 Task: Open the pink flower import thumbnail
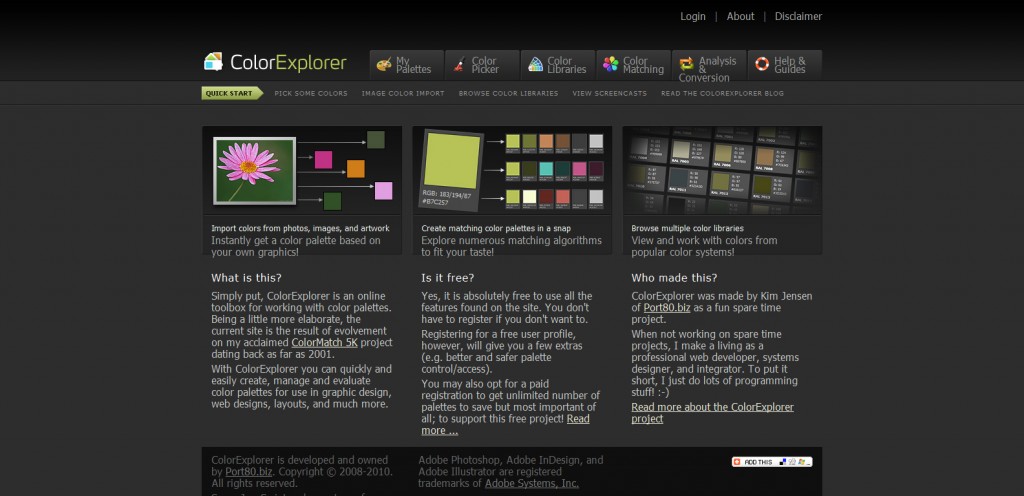[x=254, y=170]
